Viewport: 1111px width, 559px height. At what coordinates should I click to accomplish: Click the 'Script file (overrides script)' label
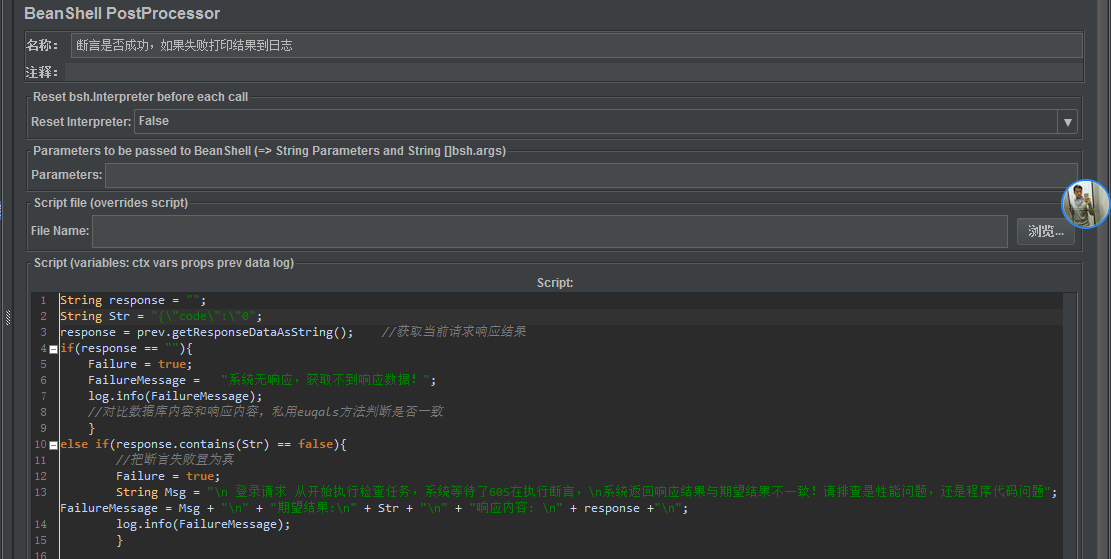tap(111, 203)
